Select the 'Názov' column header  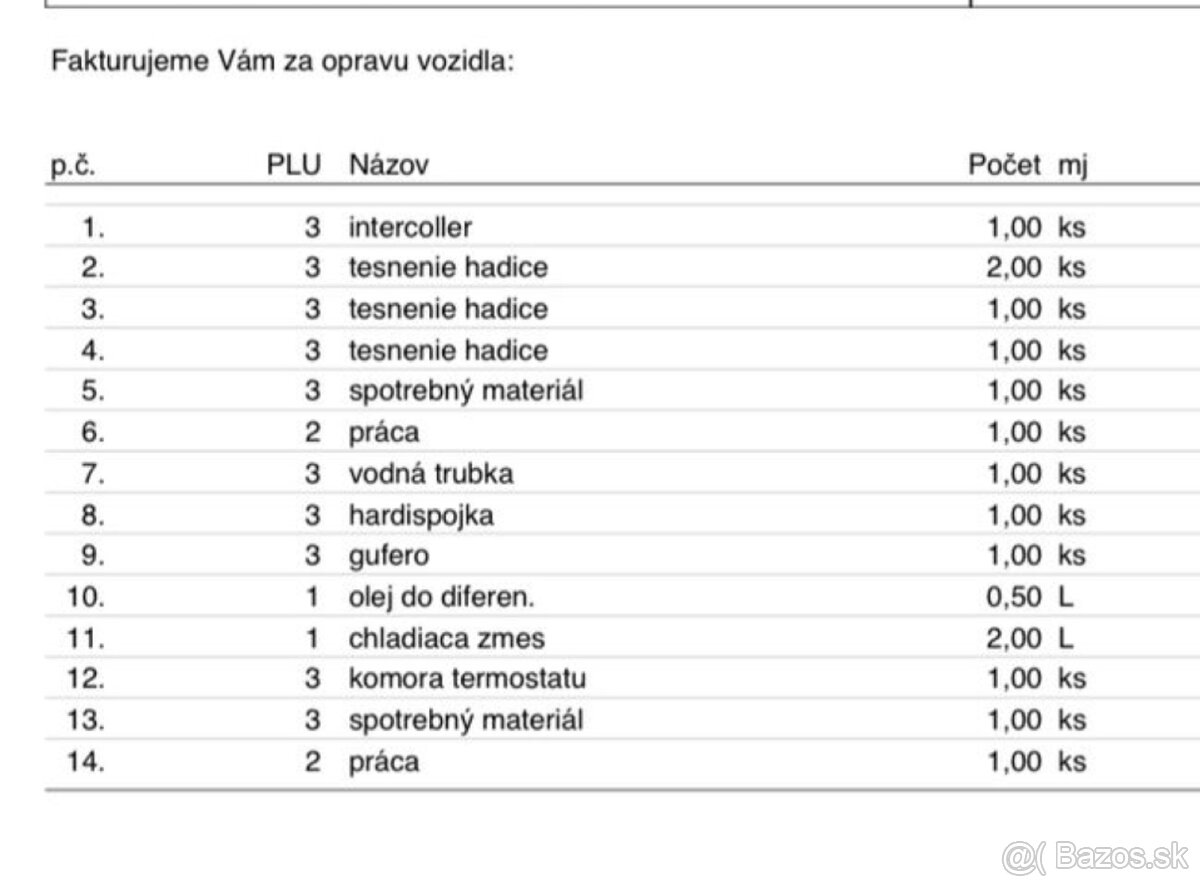388,165
